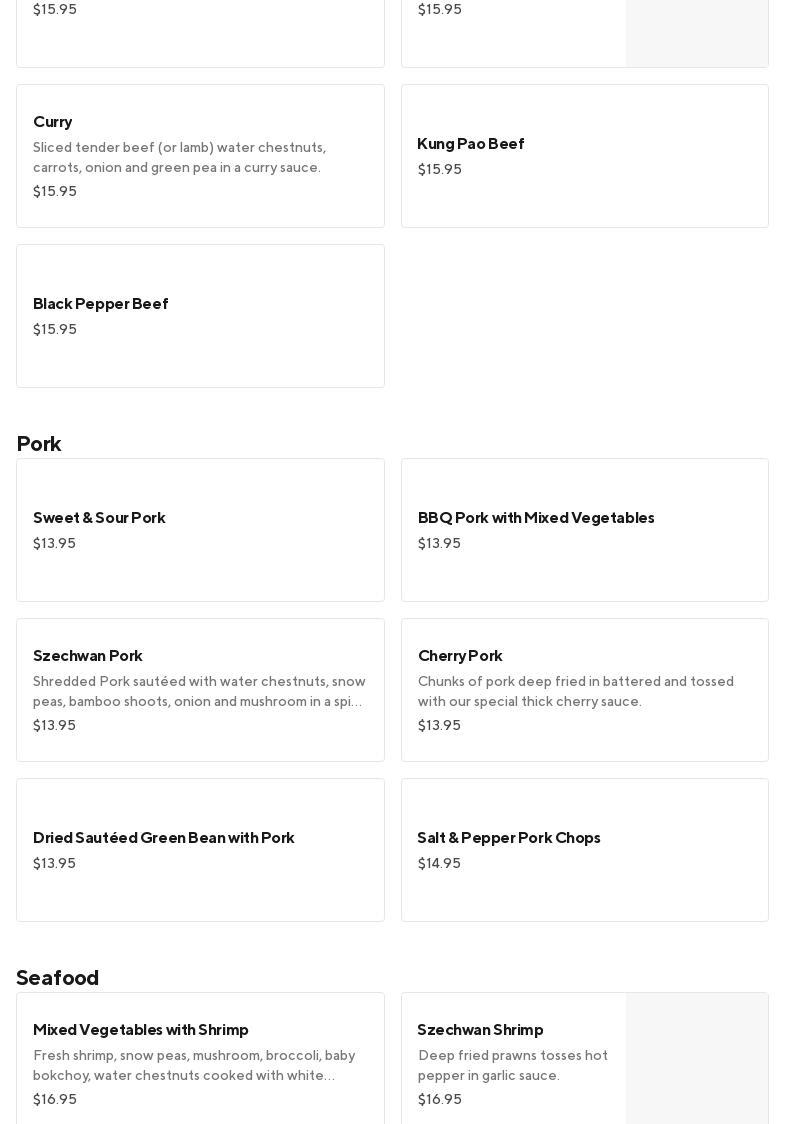
Task: Click the Seafood section heading
Action: (x=58, y=978)
